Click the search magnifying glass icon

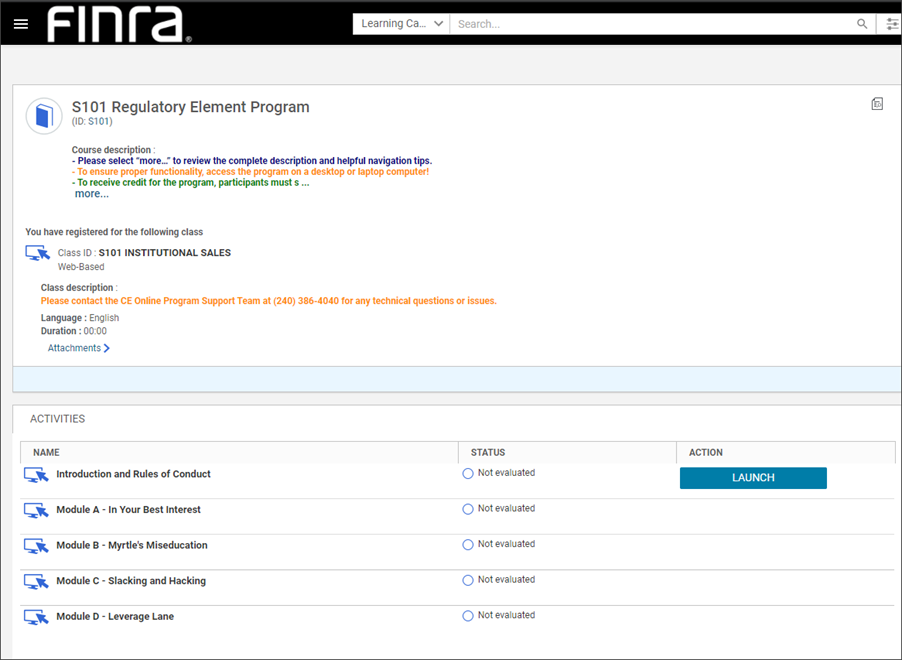click(862, 24)
